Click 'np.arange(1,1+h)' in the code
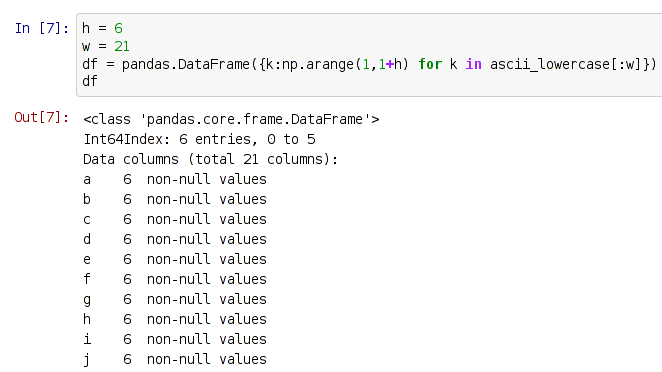 coord(345,64)
